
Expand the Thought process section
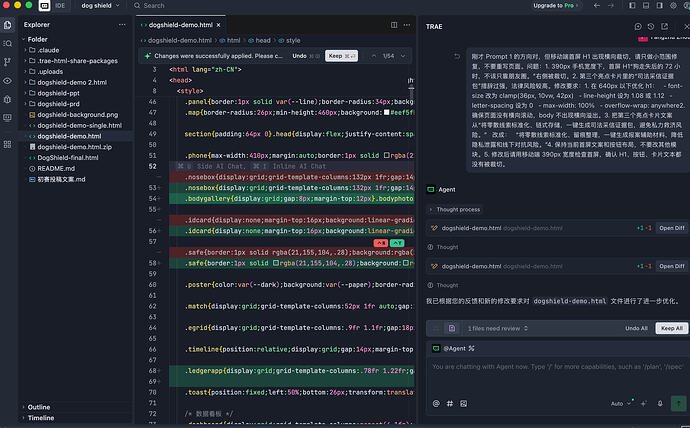click(x=455, y=210)
